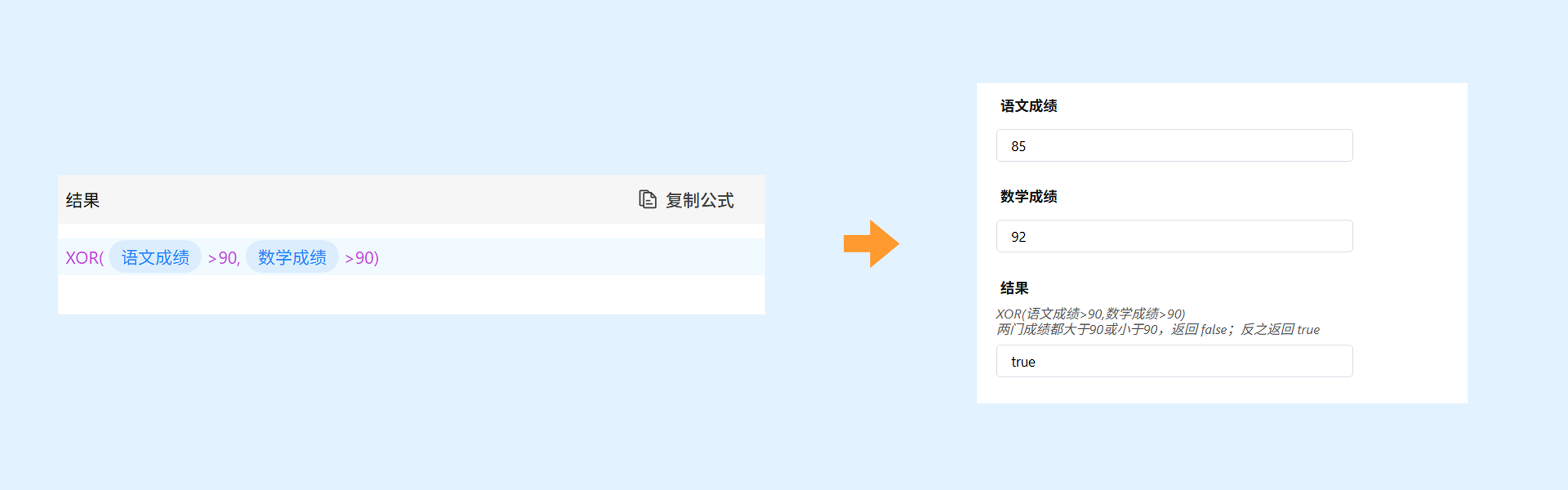Click the italic XOR(语文成绩>90,数学成绩>90) description
The image size is (1568, 490).
1089,314
